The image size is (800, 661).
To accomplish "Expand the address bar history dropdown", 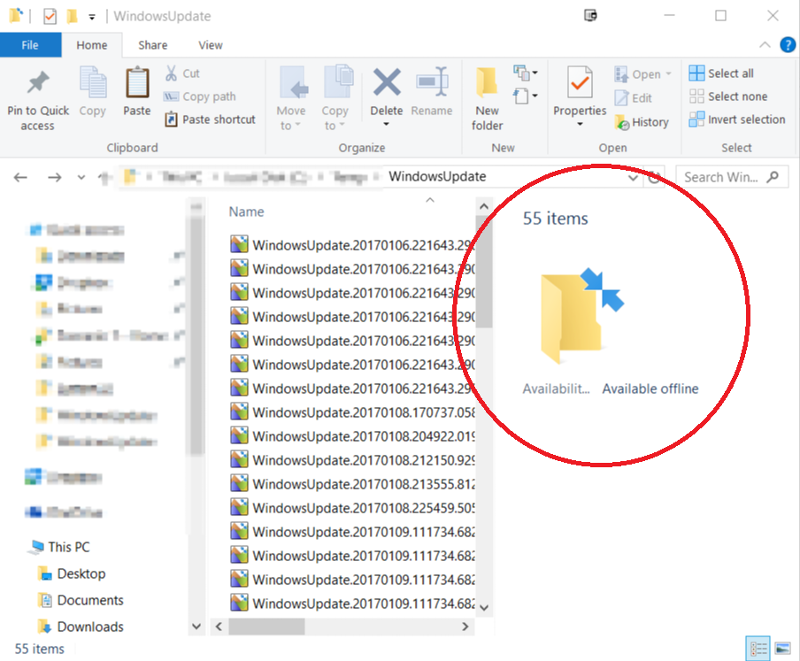I will click(x=633, y=177).
